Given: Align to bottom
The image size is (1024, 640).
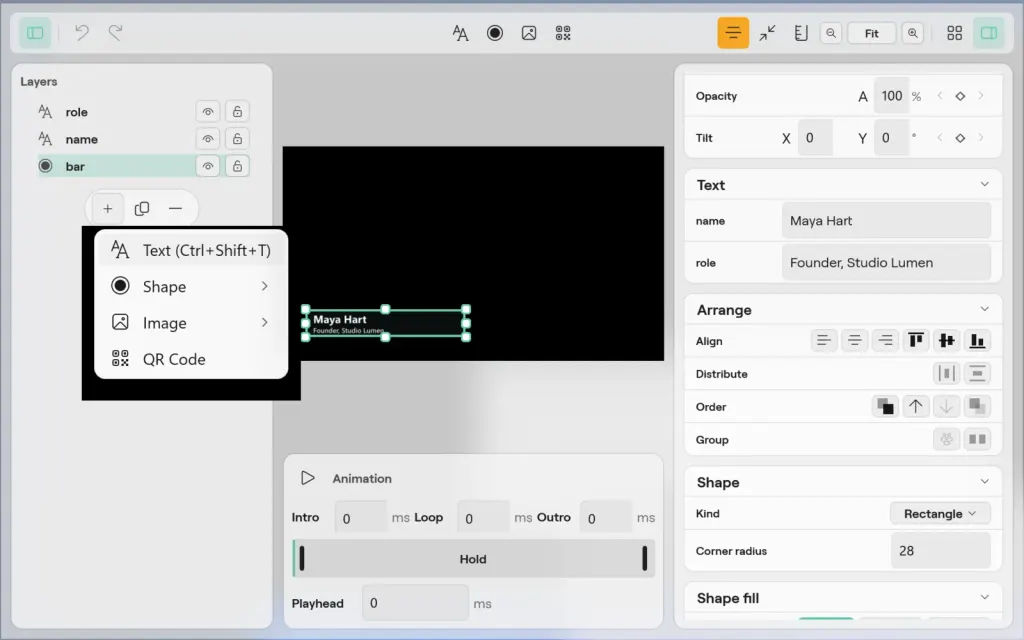Looking at the screenshot, I should (x=977, y=340).
